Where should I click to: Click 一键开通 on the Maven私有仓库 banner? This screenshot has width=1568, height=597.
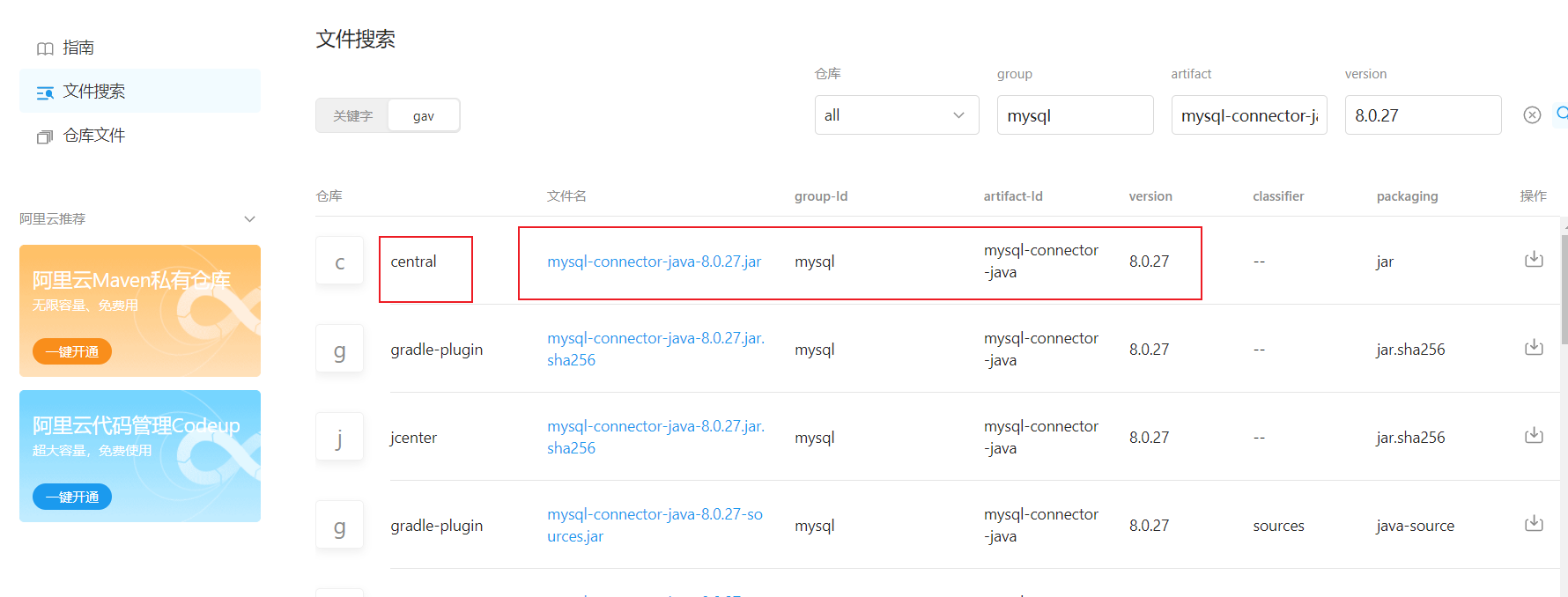tap(72, 351)
